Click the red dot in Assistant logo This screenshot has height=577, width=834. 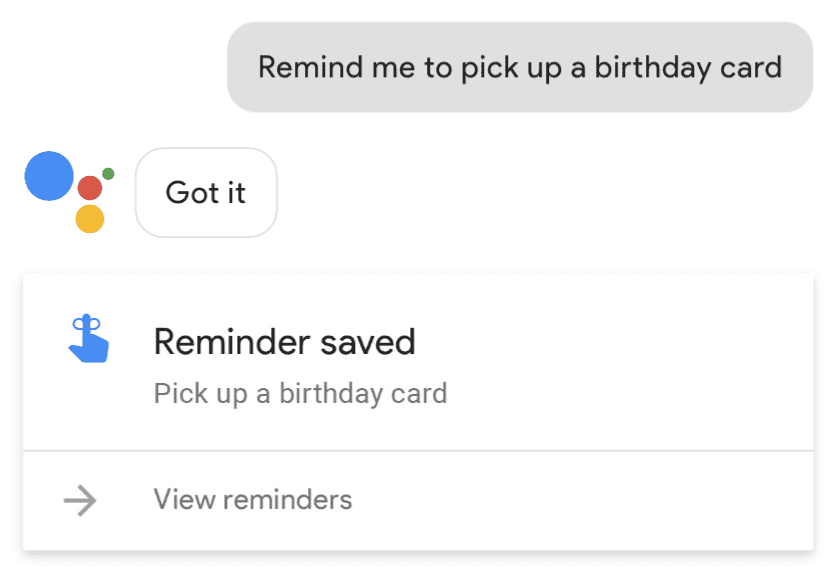click(90, 188)
